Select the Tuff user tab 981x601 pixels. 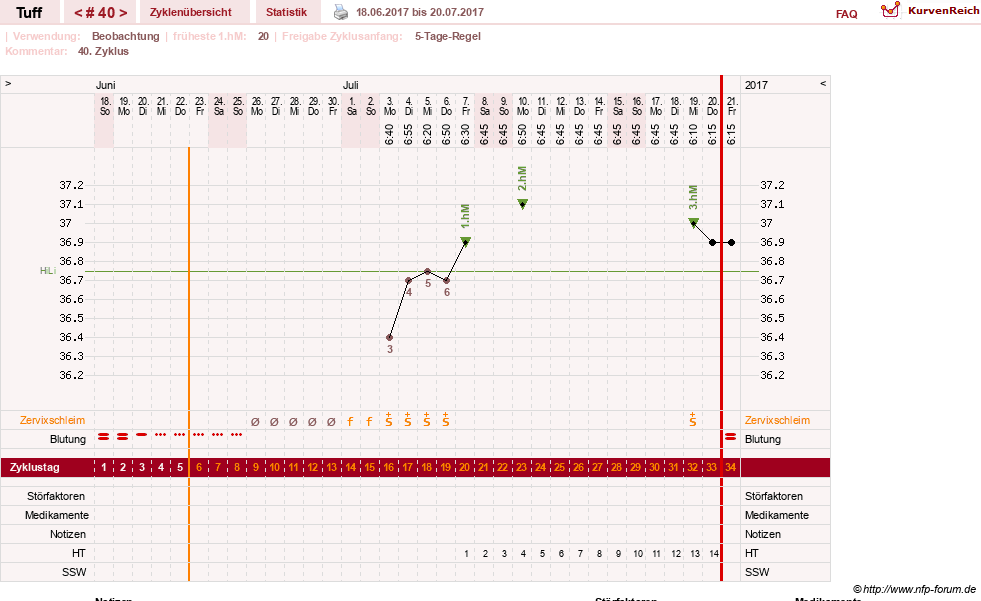[29, 13]
